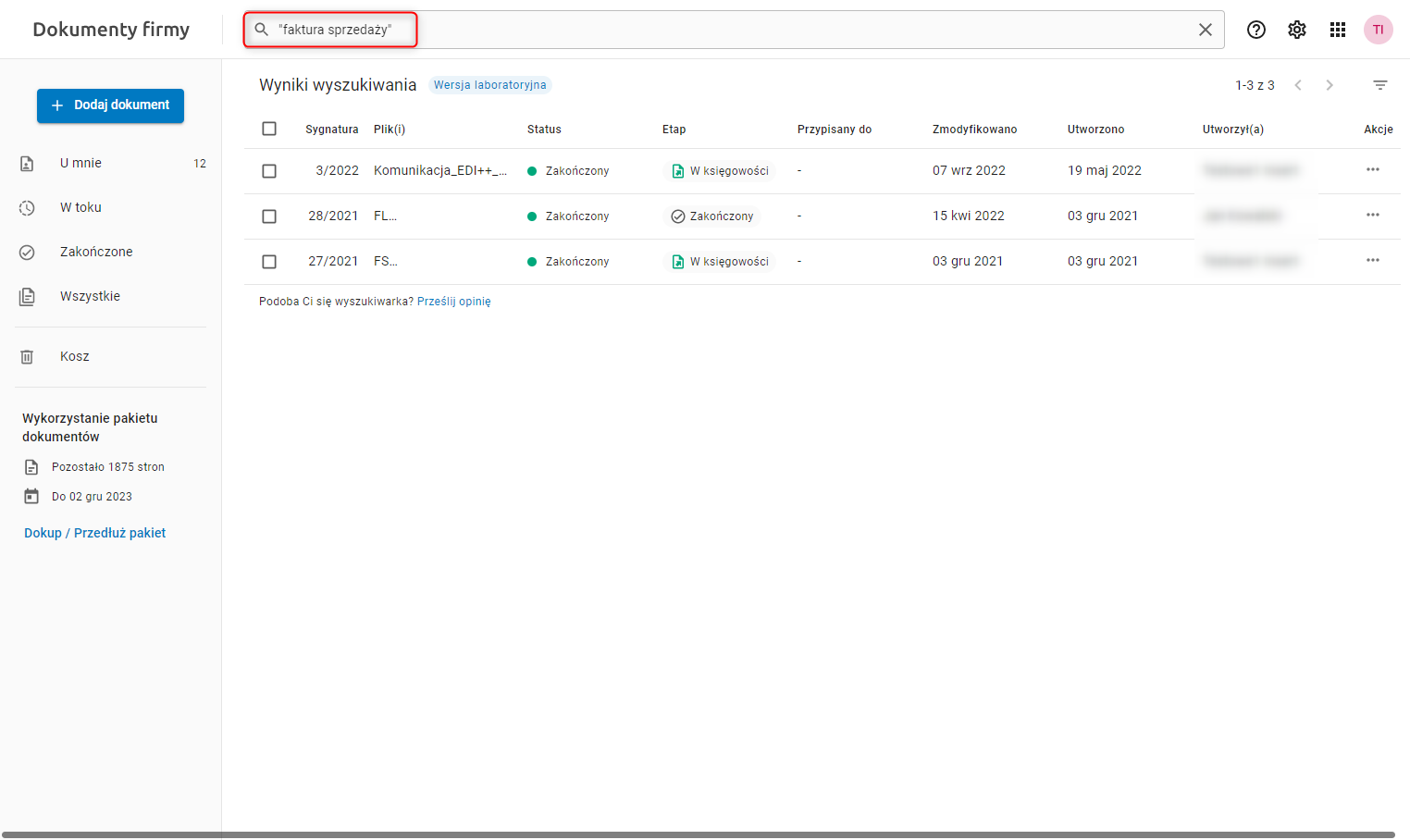Open actions menu for document 28/2021
The height and width of the screenshot is (840, 1410).
coord(1373,215)
